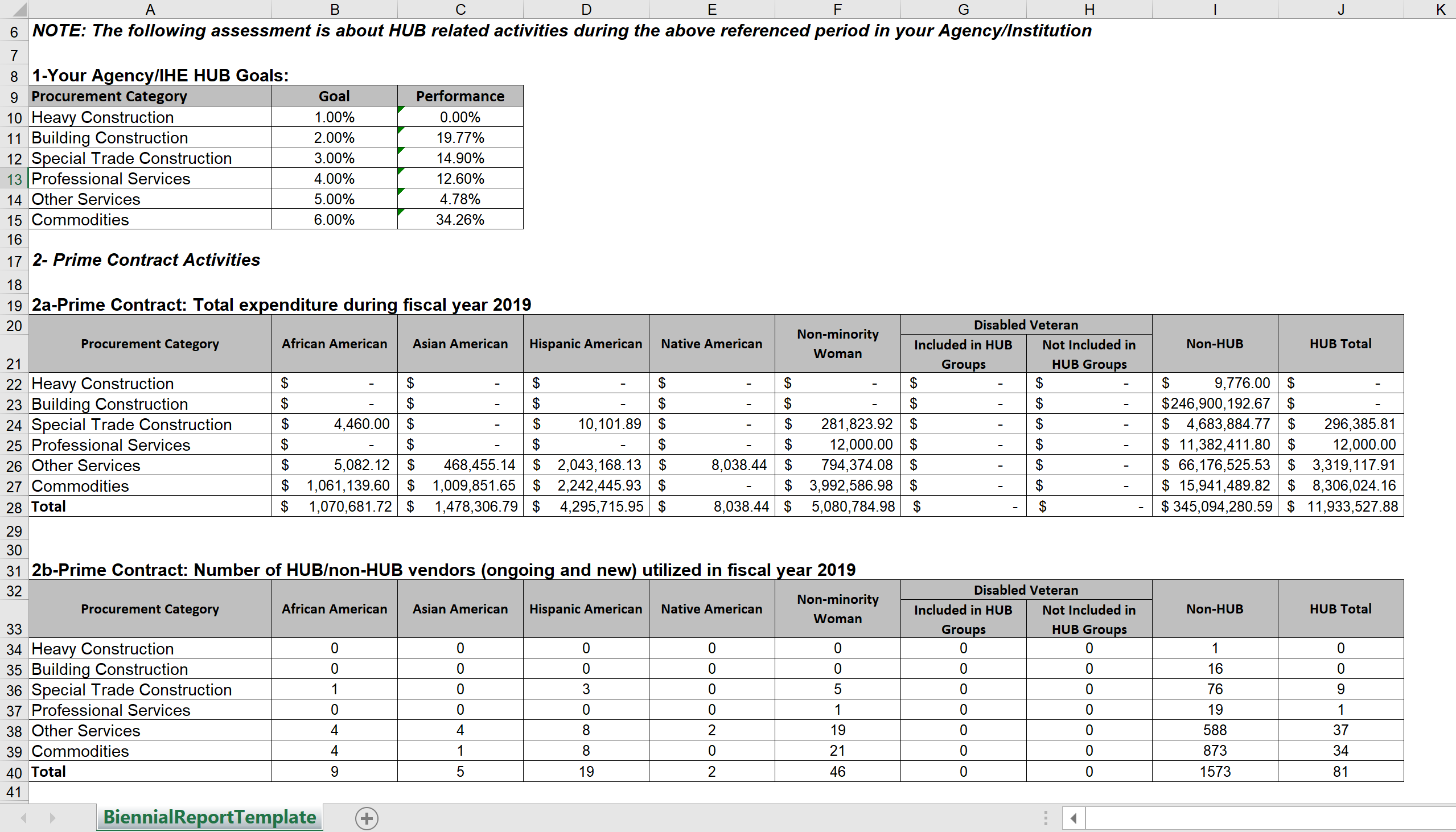Select row 28 header
The image size is (1456, 832).
tap(14, 507)
